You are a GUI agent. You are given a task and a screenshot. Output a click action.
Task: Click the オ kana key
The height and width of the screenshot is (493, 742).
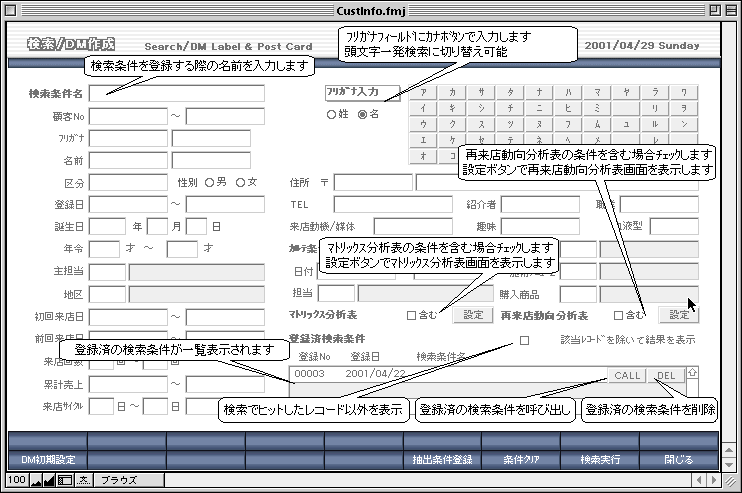(x=423, y=156)
